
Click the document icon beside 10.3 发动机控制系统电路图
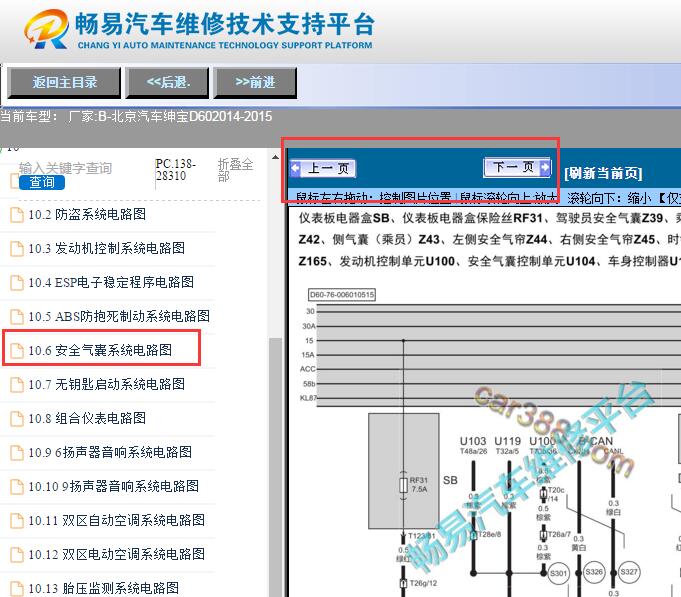(17, 249)
